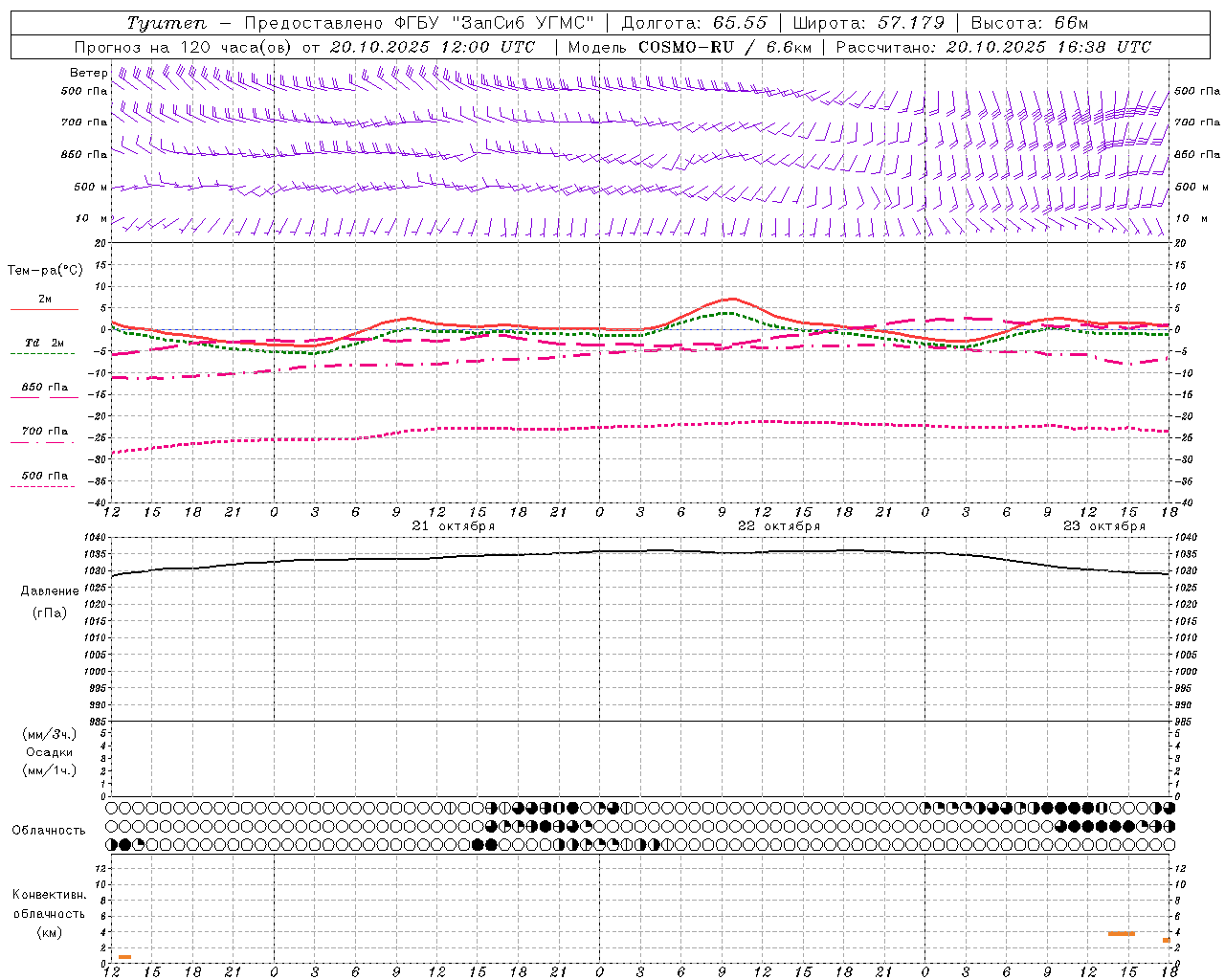Image resolution: width=1225 pixels, height=980 pixels.
Task: Click the red line sample under "2м" legend
Action: (x=44, y=309)
